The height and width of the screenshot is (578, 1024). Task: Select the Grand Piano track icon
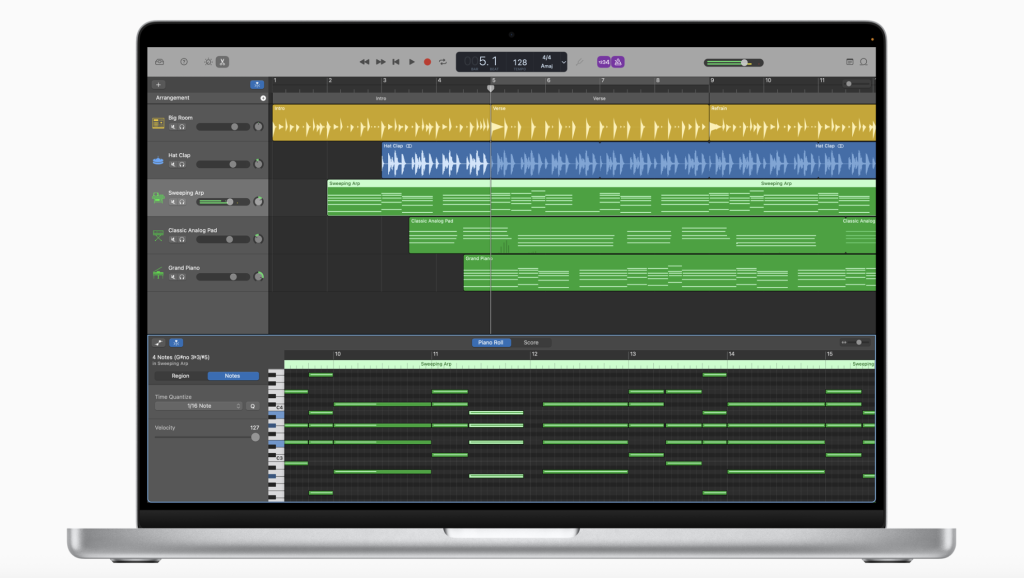tap(157, 274)
